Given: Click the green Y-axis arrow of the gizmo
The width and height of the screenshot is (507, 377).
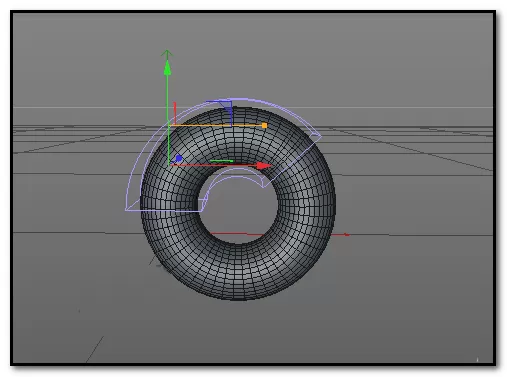Looking at the screenshot, I should pos(167,67).
